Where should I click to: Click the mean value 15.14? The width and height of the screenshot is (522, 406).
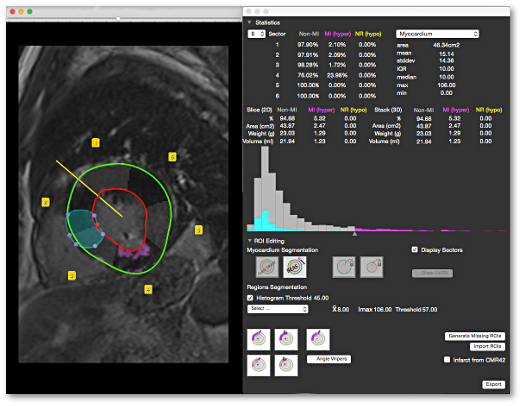tap(446, 54)
